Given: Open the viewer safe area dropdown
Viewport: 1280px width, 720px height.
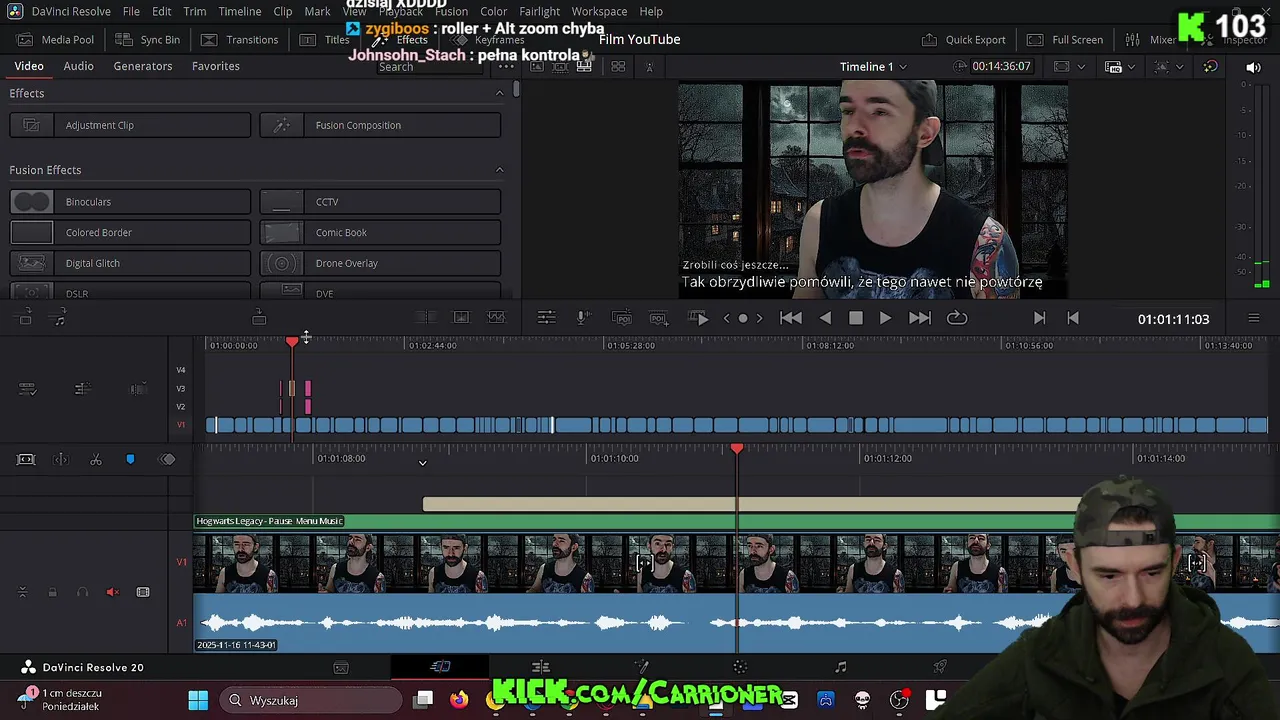Looking at the screenshot, I should (x=1067, y=67).
